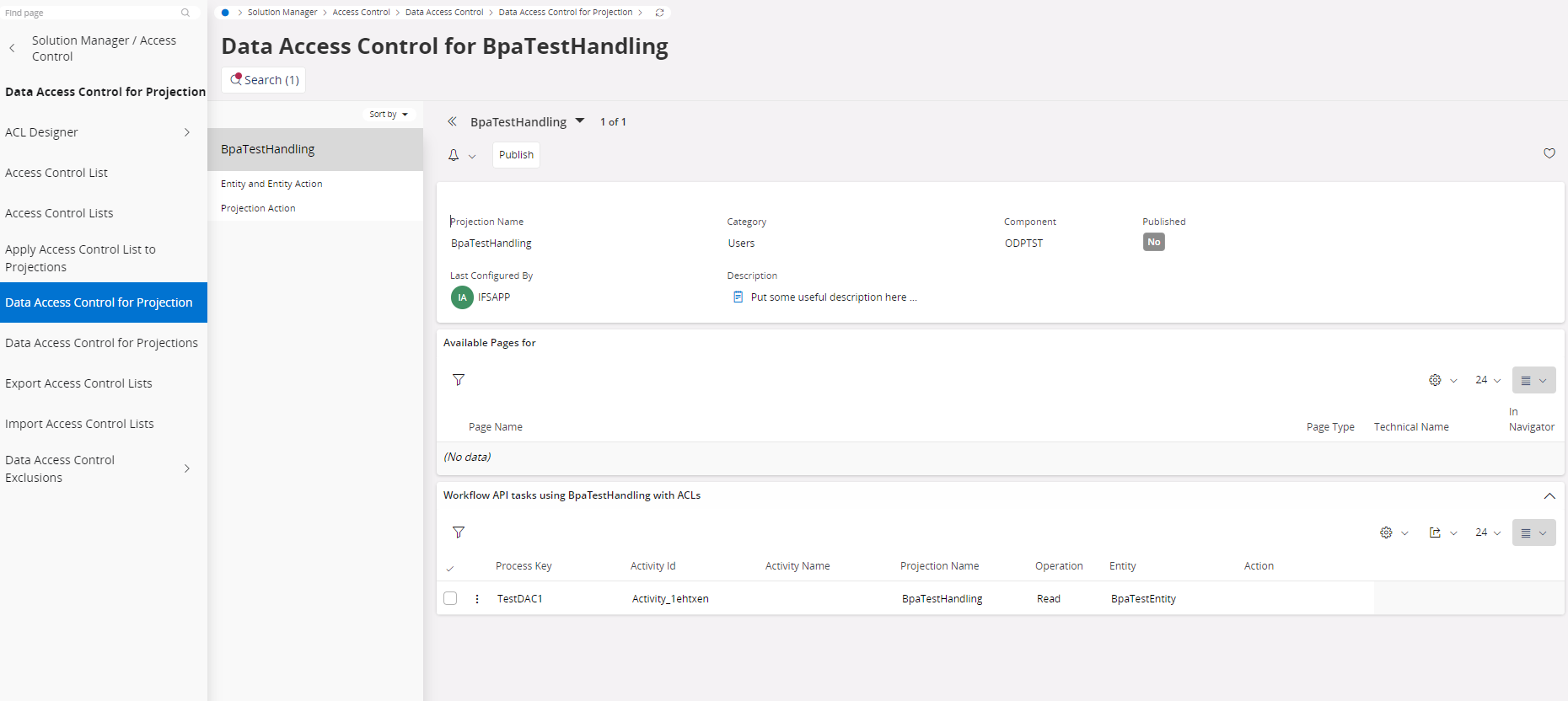The image size is (1568, 701).
Task: Open Projection Action sub-item
Action: coord(258,208)
